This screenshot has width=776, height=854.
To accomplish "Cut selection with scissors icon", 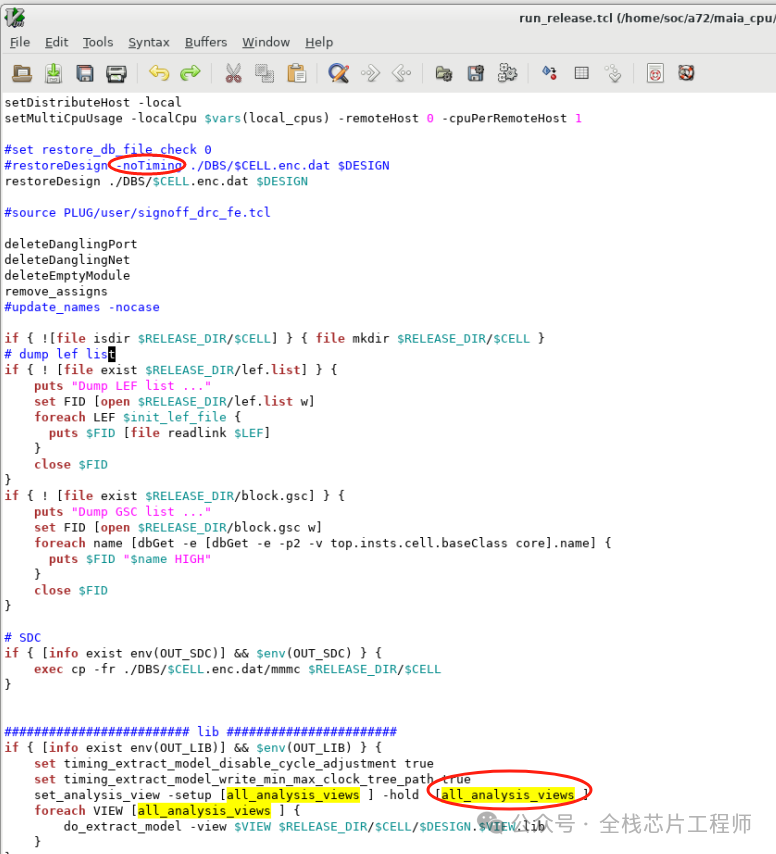I will [x=233, y=73].
